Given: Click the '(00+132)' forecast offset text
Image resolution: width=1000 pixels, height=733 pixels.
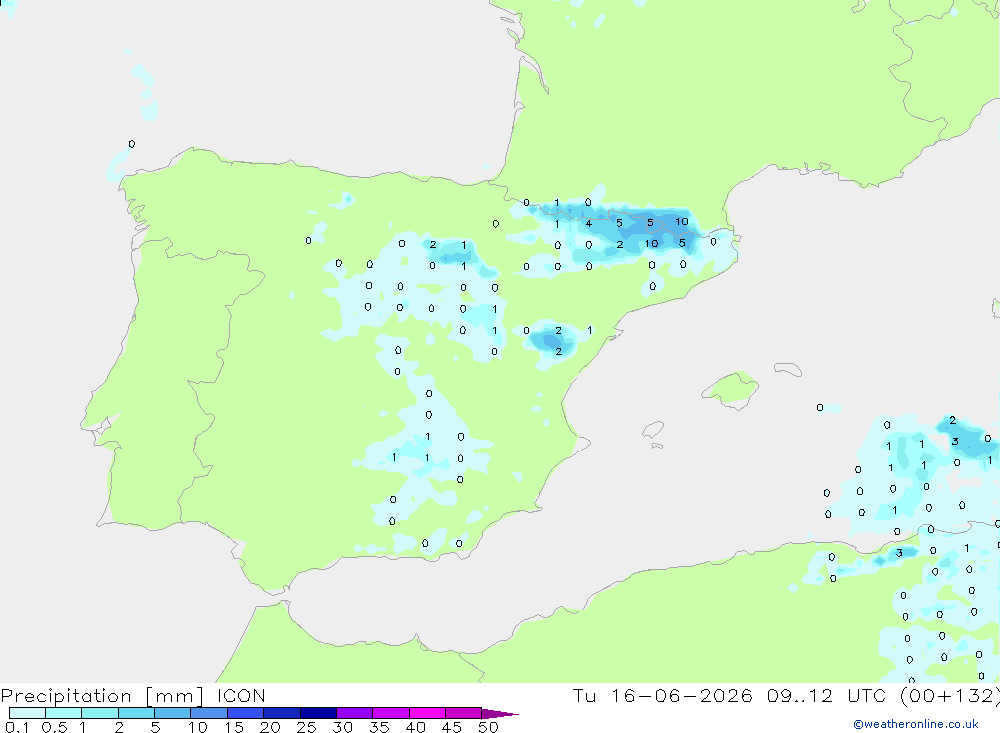Looking at the screenshot, I should 950,695.
